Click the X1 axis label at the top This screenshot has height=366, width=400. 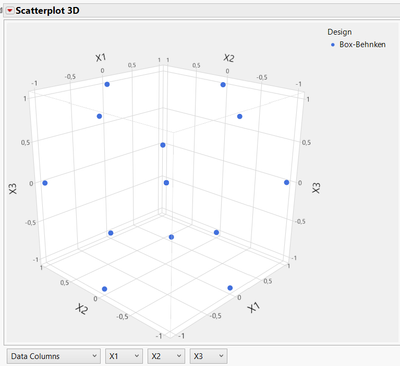101,58
